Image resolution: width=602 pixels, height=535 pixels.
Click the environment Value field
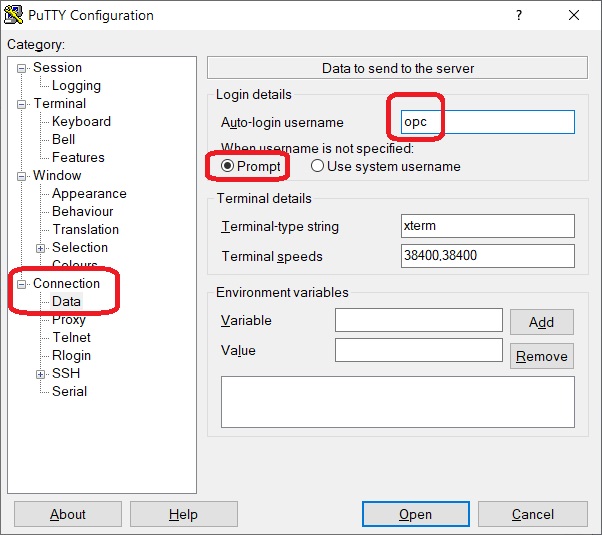click(x=418, y=350)
